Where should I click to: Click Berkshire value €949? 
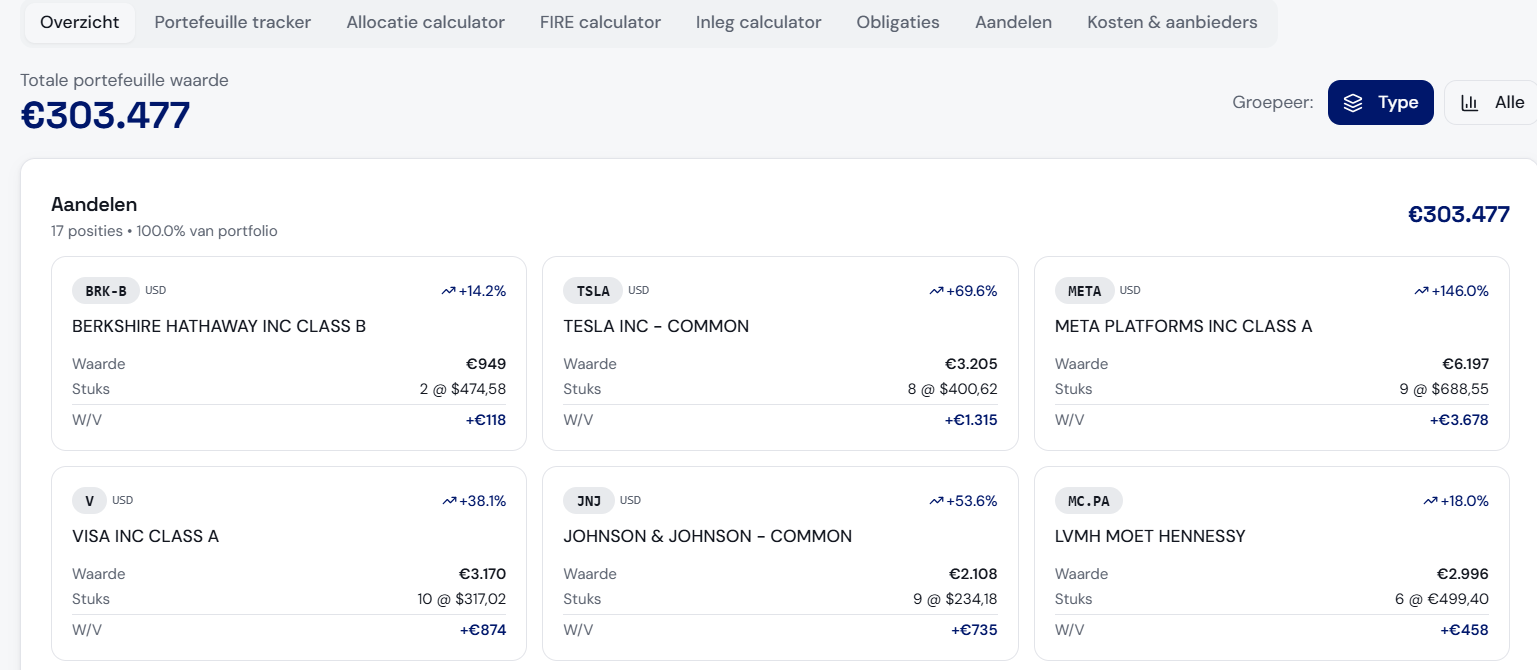486,364
